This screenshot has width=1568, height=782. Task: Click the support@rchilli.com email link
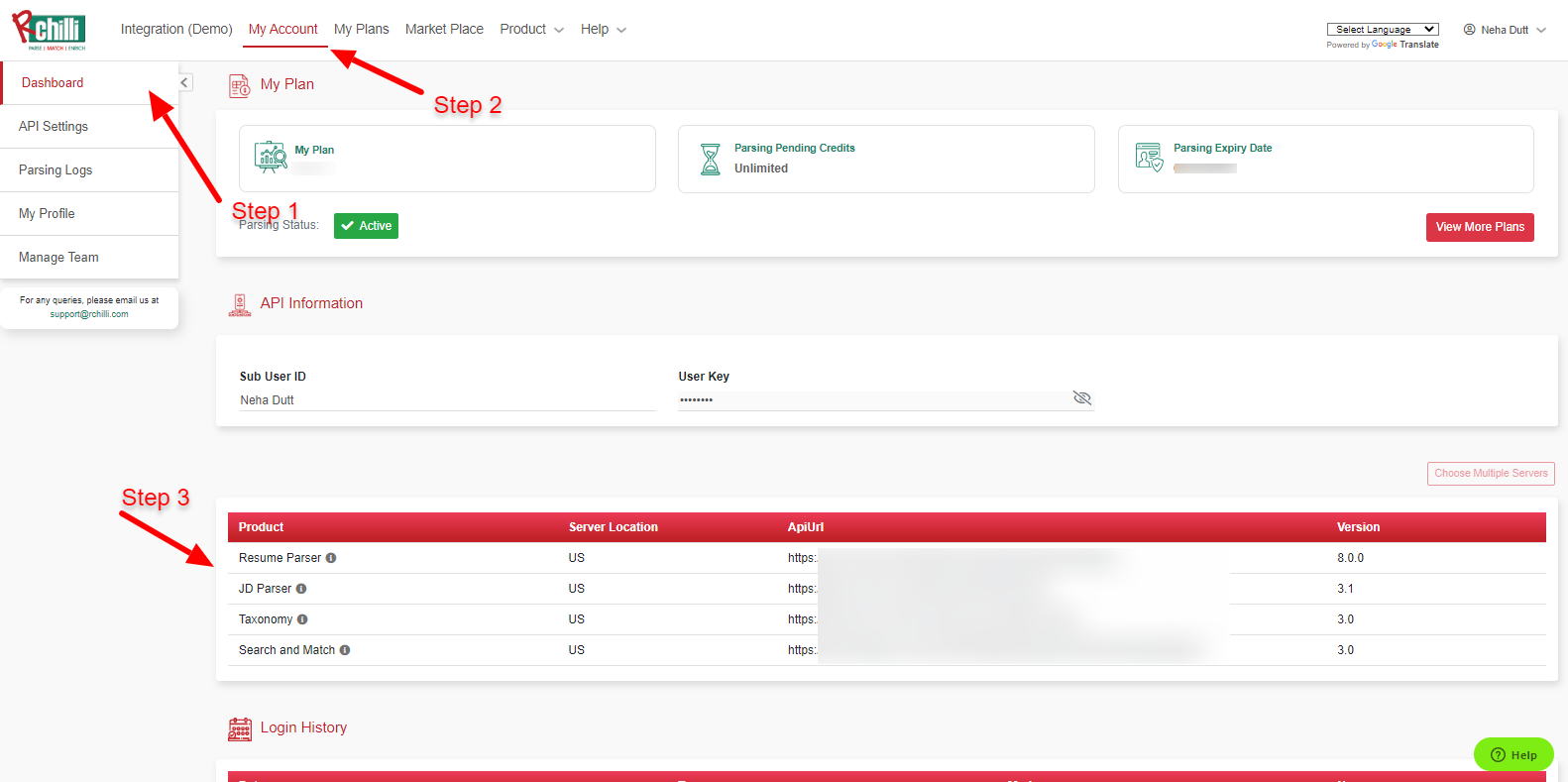click(89, 314)
